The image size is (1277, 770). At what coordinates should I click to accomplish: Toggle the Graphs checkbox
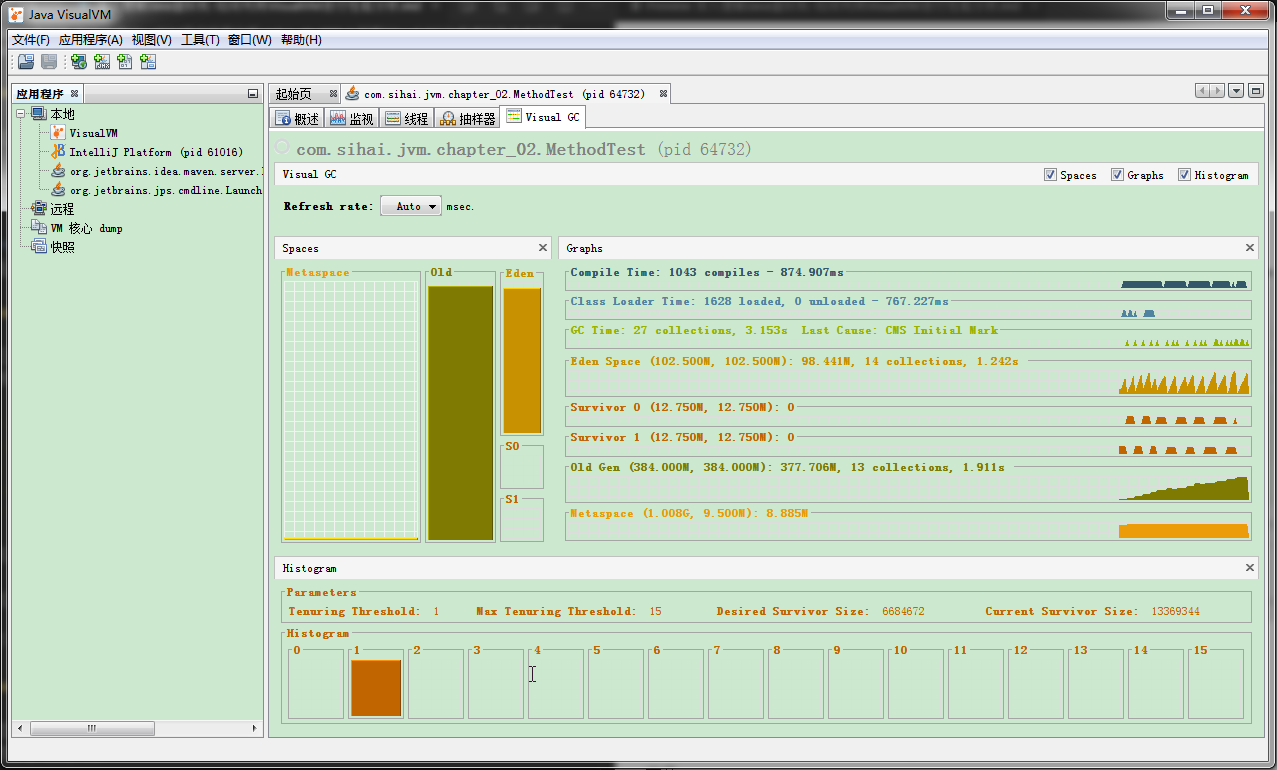click(x=1117, y=175)
